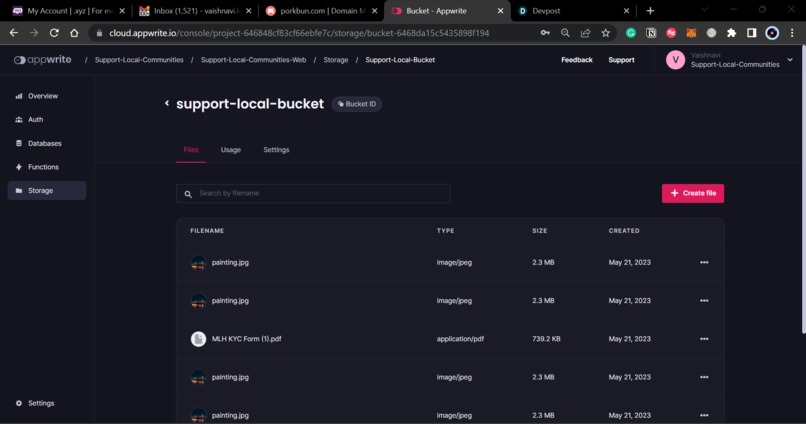
Task: Select Storage in the sidebar
Action: point(47,191)
